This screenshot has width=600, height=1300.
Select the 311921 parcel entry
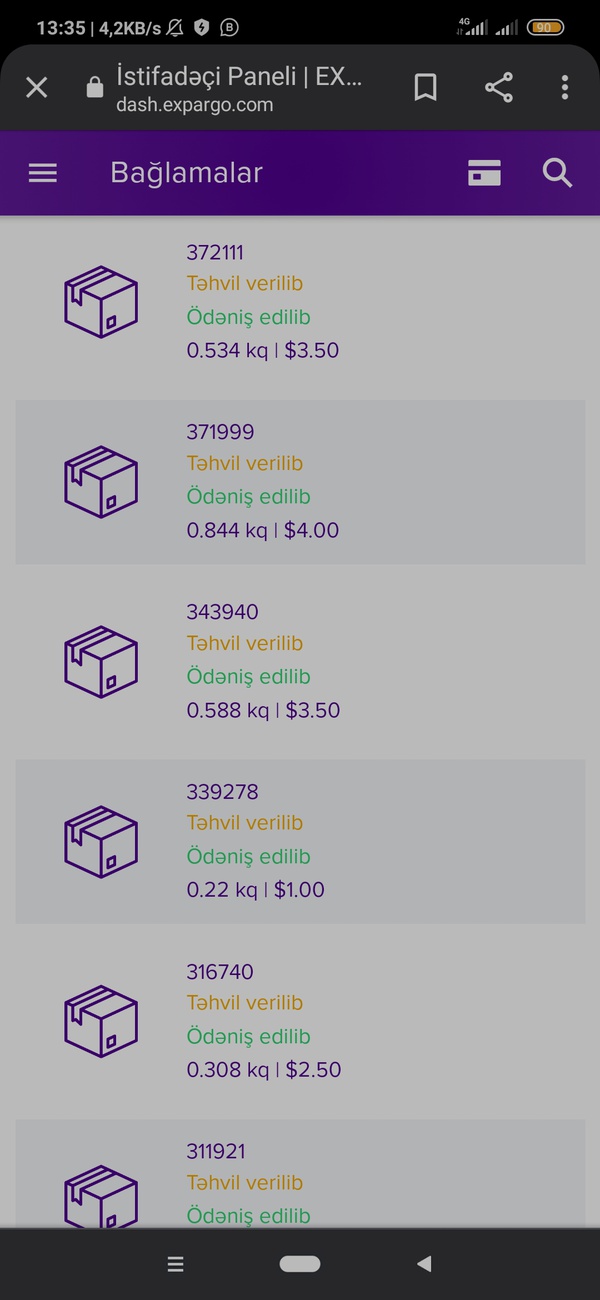tap(300, 1173)
